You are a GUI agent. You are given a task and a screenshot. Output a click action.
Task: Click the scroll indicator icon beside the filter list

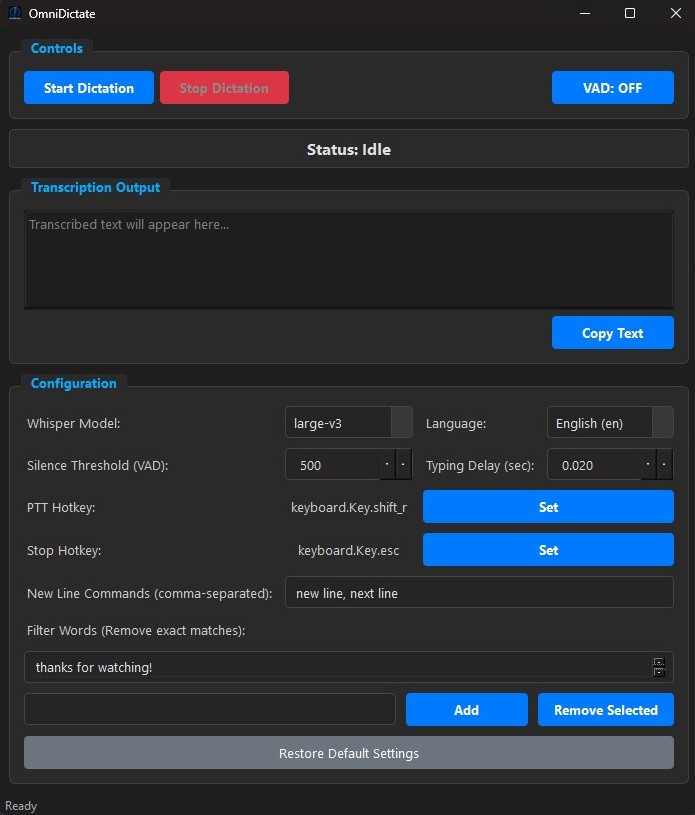click(x=659, y=666)
